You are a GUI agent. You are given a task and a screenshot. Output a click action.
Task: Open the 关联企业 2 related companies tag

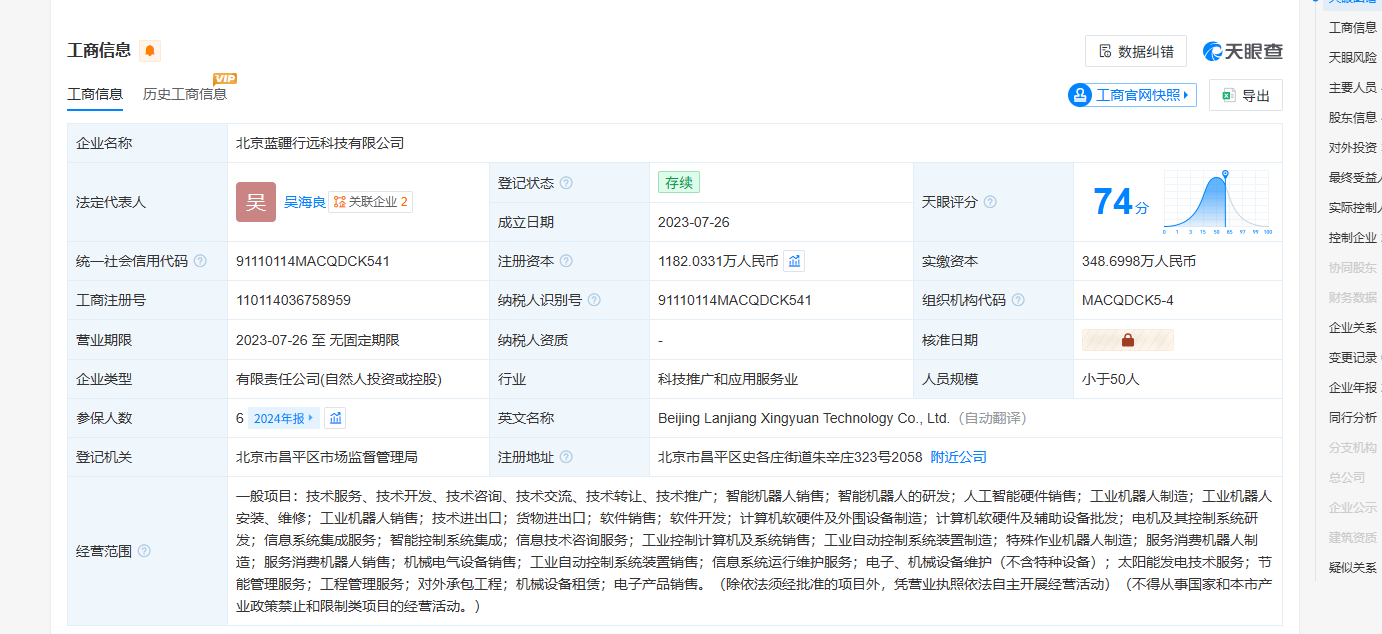[371, 202]
